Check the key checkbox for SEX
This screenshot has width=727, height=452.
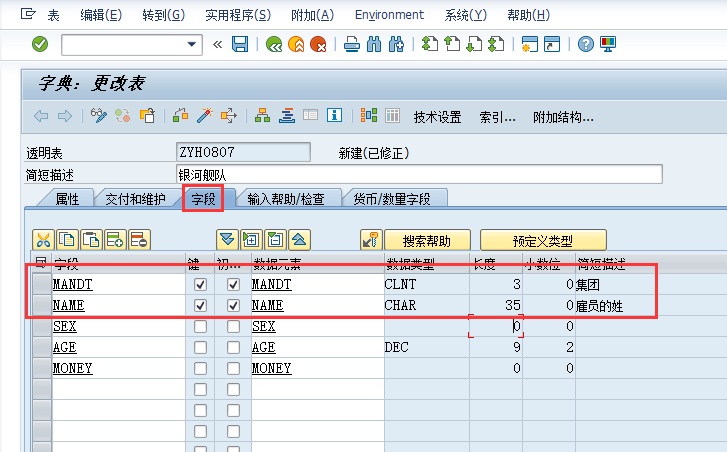200,326
